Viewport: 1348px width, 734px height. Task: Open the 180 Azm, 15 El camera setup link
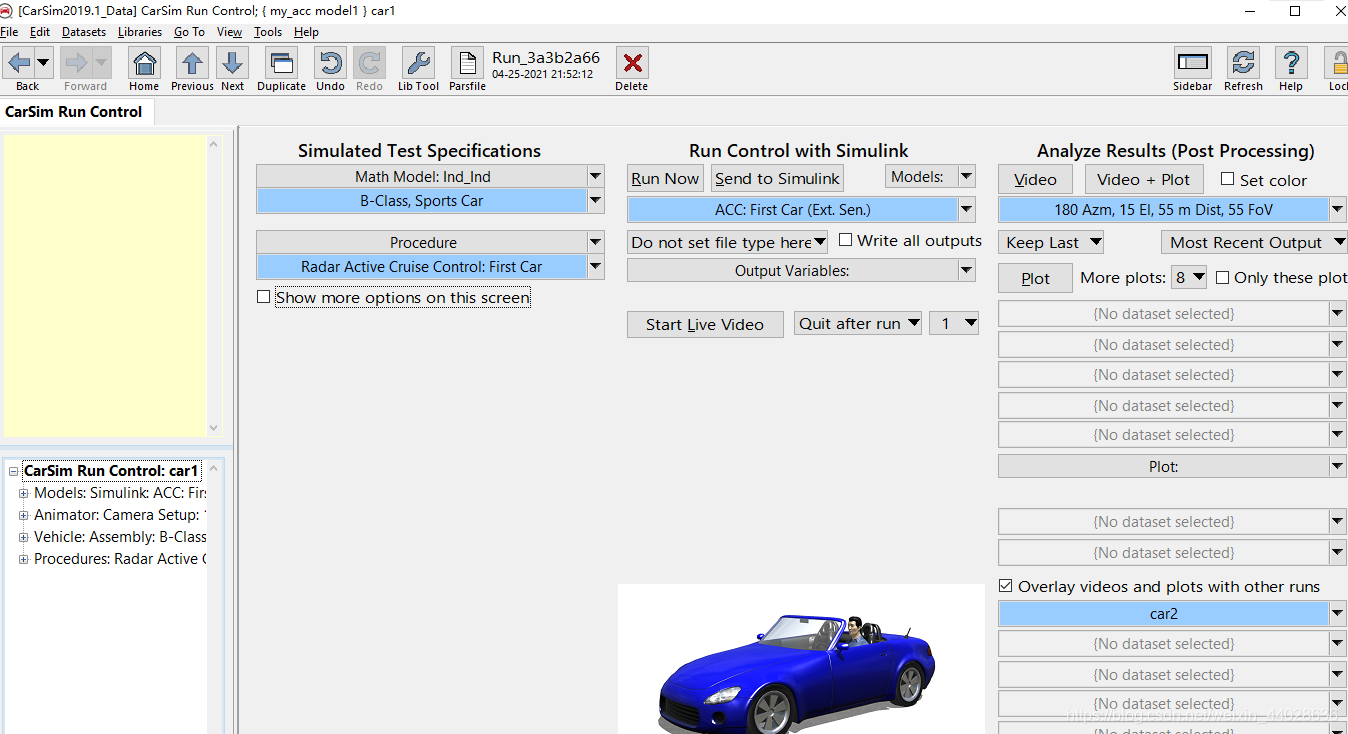[x=1163, y=210]
